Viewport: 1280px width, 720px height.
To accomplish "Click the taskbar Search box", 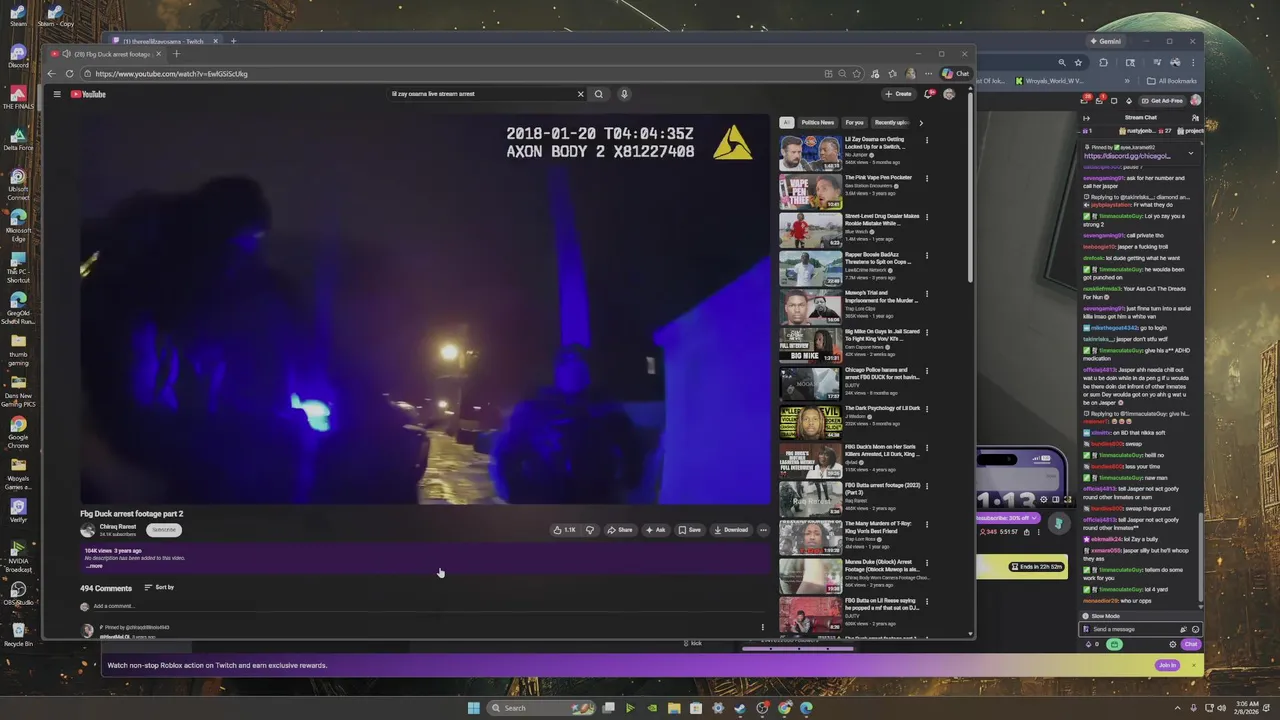I will (542, 708).
